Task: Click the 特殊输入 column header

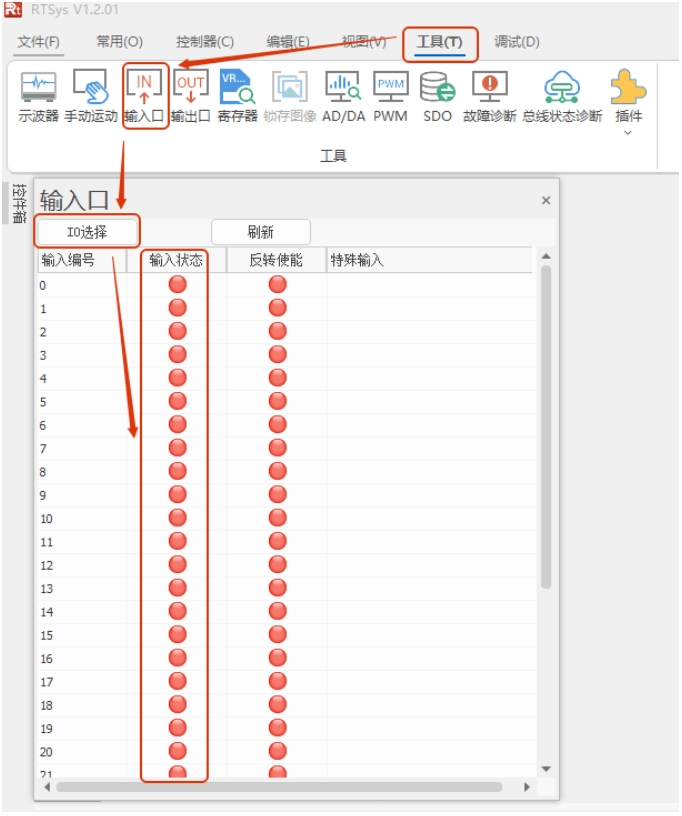Action: pos(430,260)
